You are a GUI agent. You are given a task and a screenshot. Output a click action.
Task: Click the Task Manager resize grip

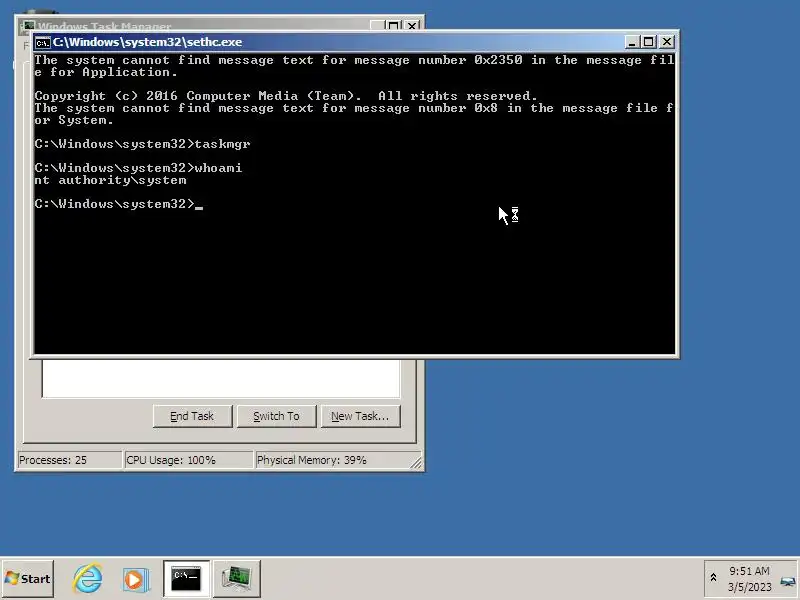[417, 463]
